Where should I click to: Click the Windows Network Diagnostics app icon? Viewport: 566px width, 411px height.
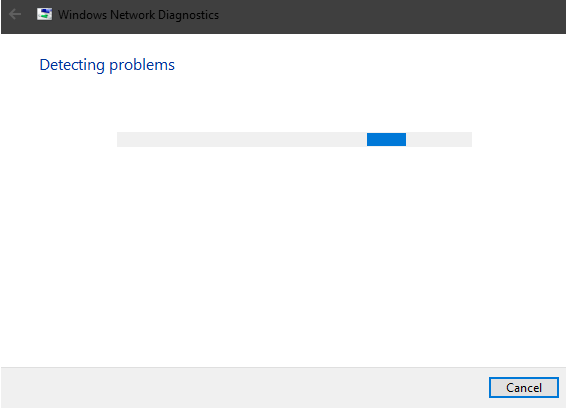[x=44, y=14]
